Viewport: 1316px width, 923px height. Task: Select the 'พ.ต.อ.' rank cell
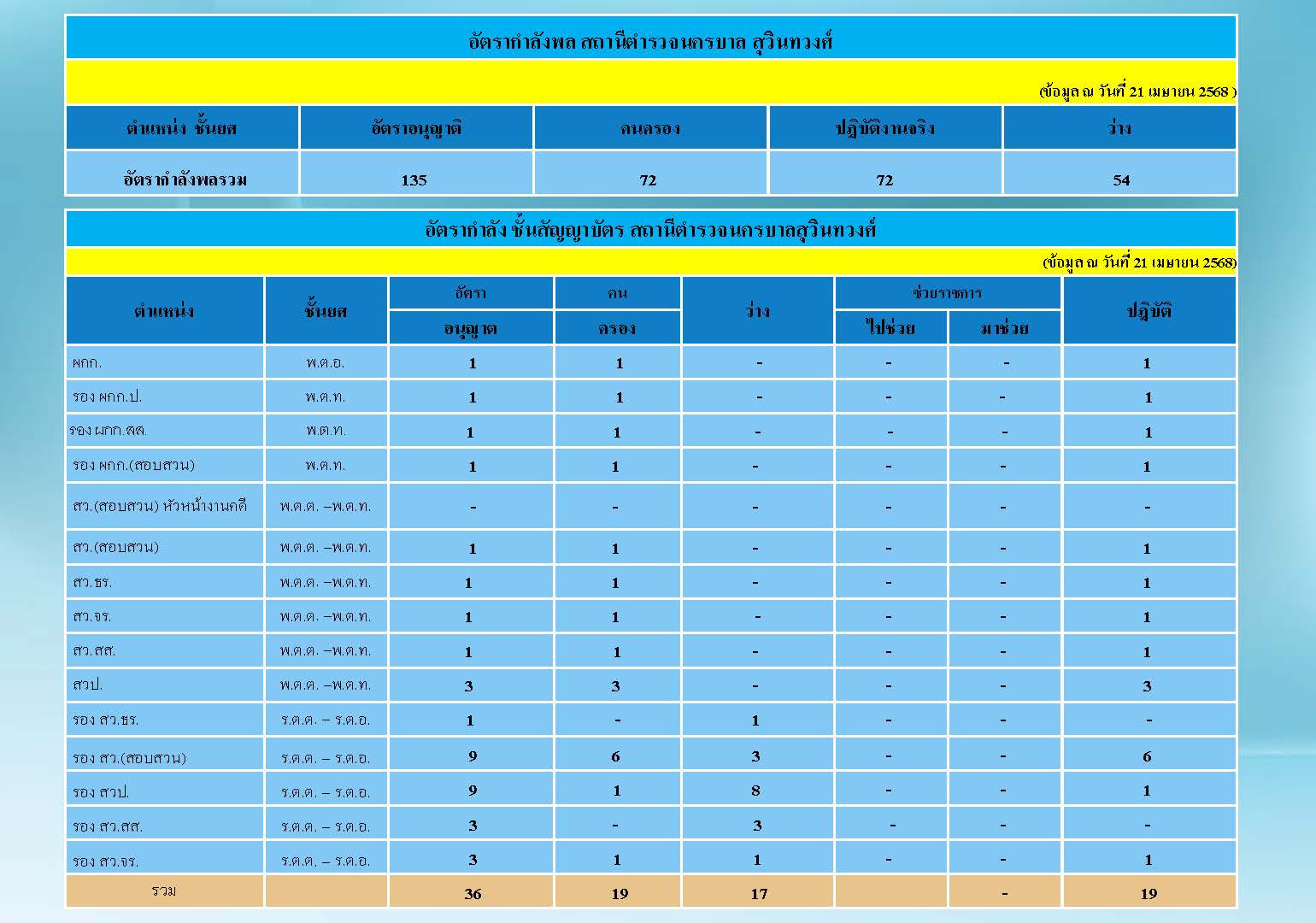(326, 363)
